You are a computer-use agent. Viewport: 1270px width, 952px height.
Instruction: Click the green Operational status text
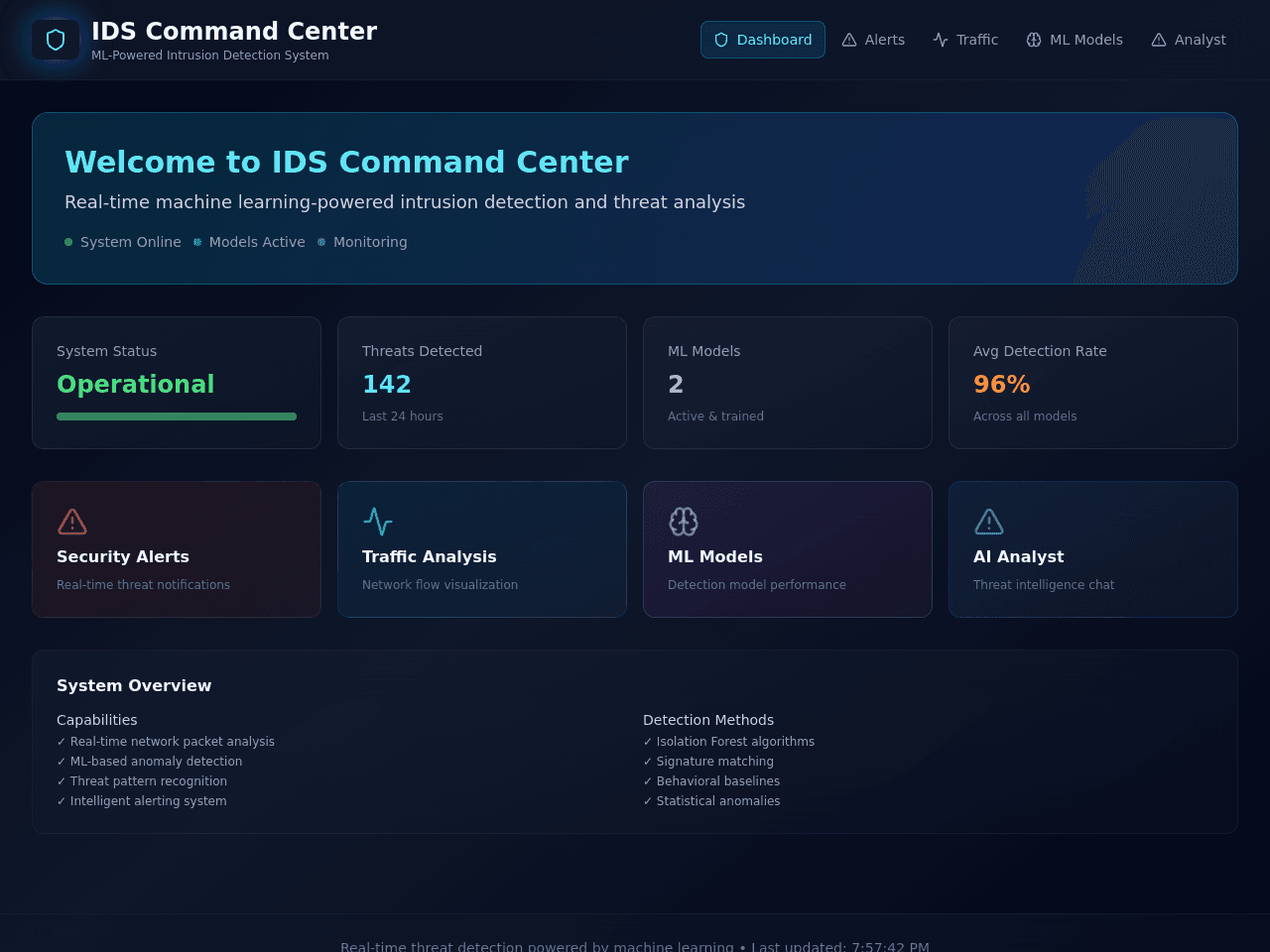(x=136, y=384)
